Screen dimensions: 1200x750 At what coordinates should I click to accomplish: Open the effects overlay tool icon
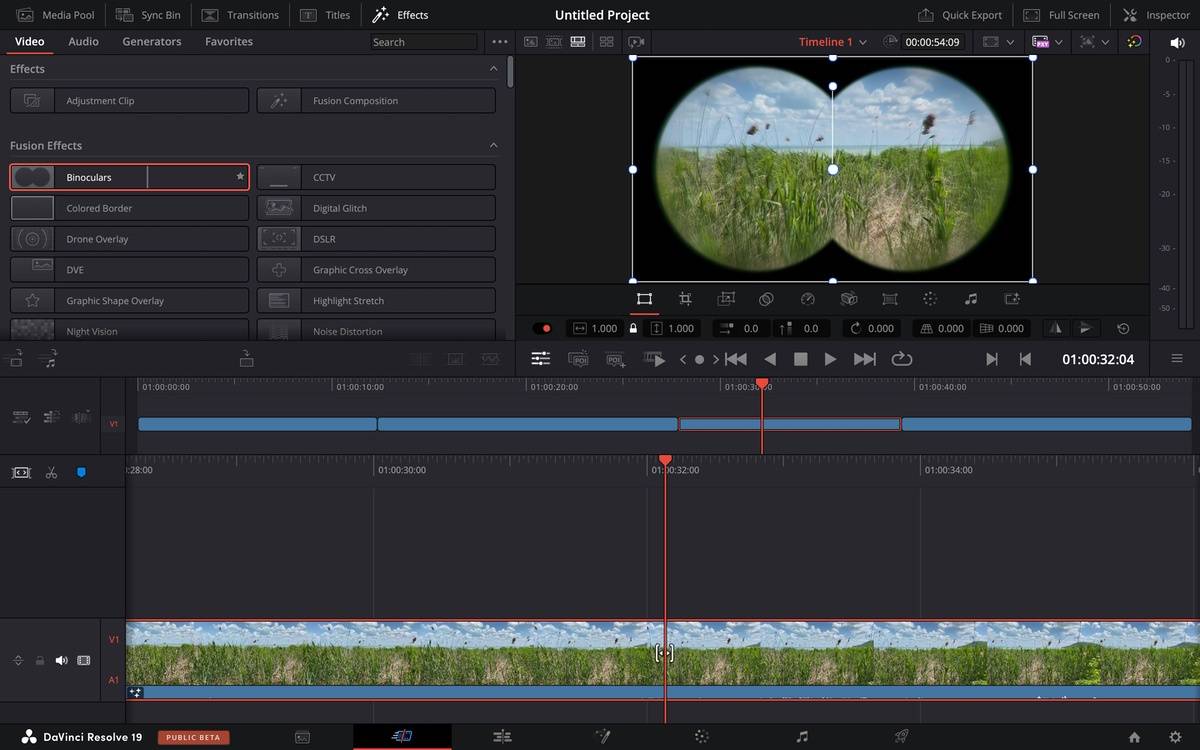(1011, 299)
